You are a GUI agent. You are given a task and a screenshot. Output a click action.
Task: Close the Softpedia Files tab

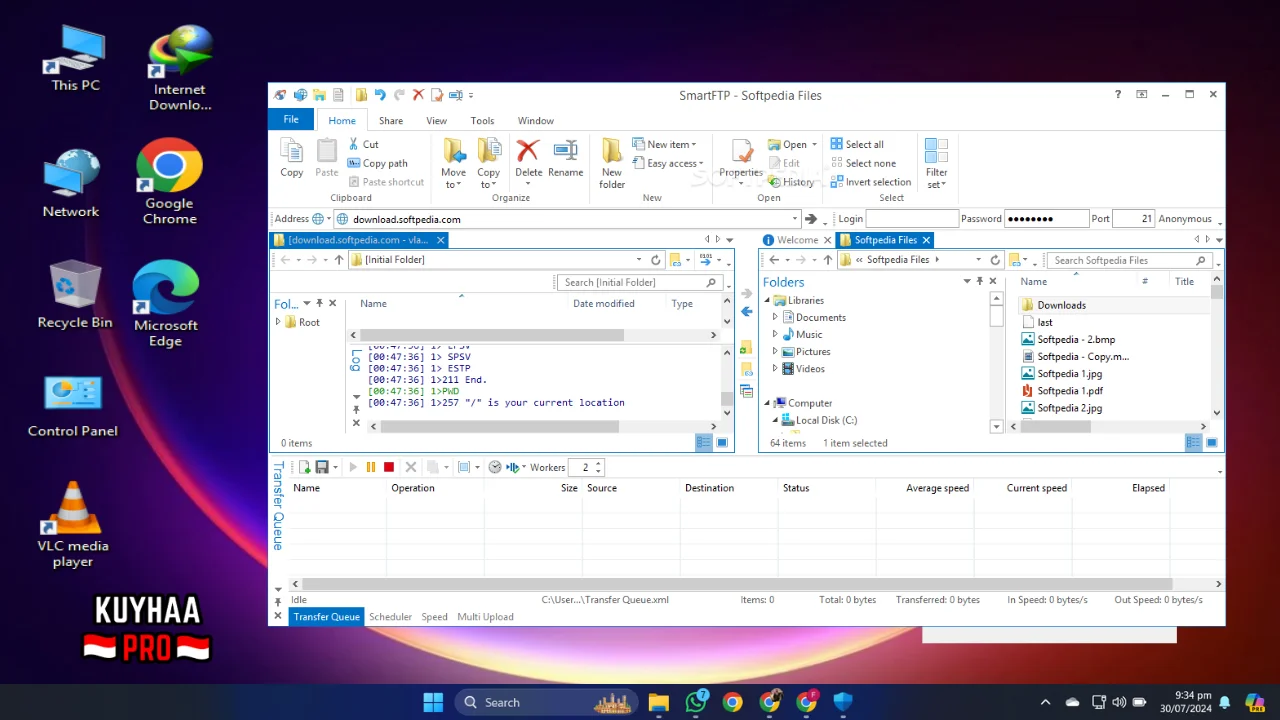[x=926, y=240]
